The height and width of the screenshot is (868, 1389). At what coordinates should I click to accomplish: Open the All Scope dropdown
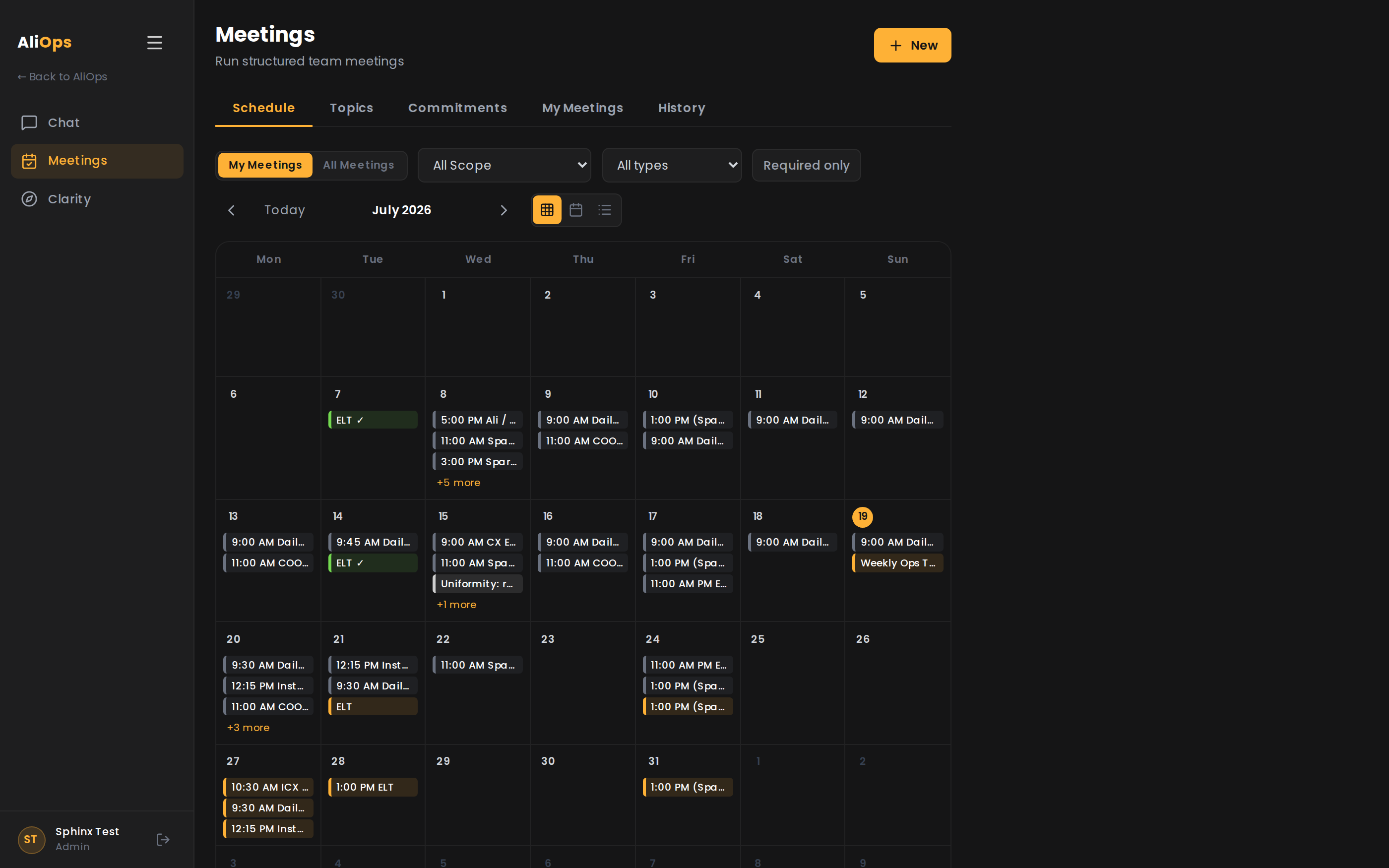(504, 165)
